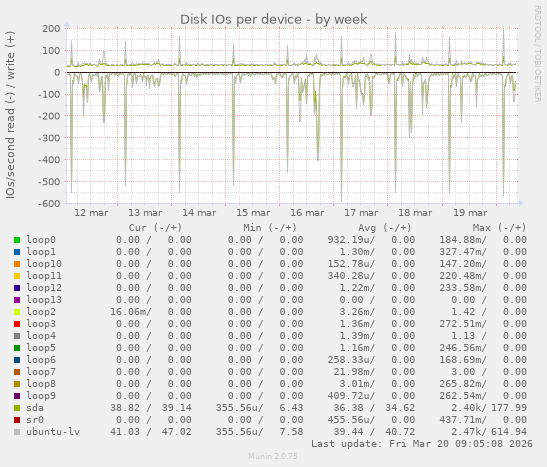Select the loop6 legend label
The width and height of the screenshot is (547, 467).
[41, 360]
